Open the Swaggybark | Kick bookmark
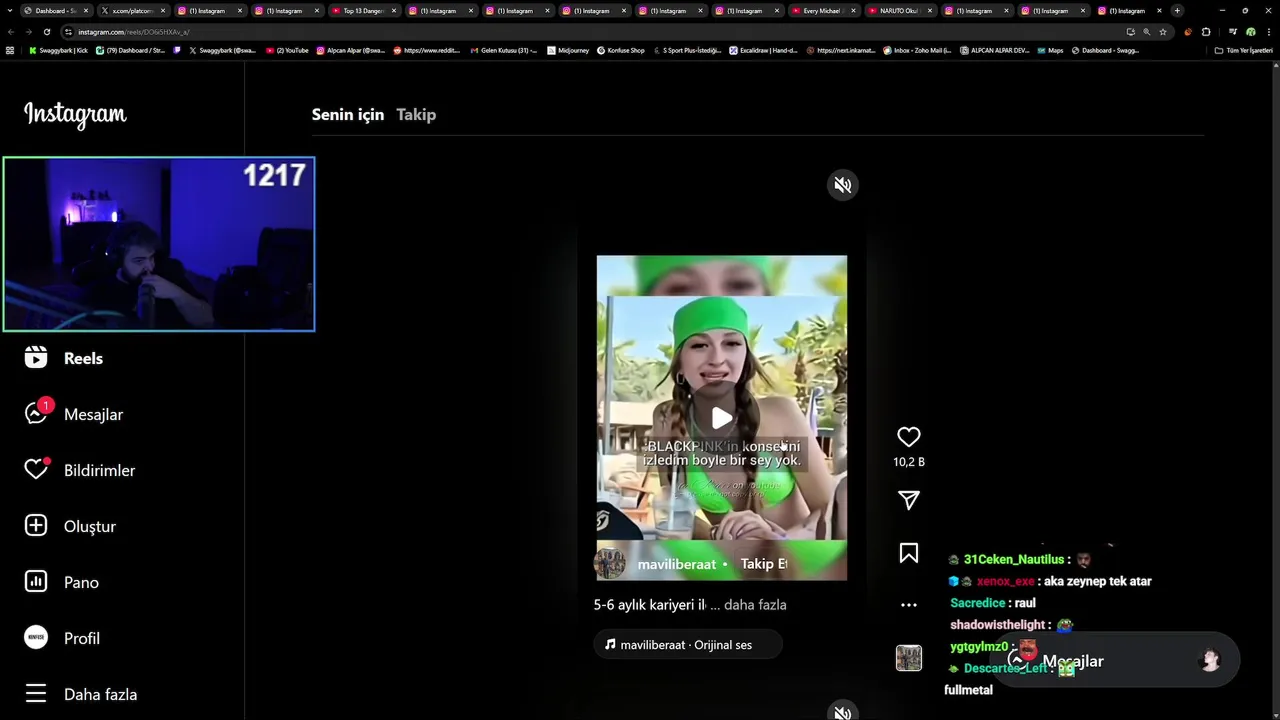 click(x=58, y=50)
